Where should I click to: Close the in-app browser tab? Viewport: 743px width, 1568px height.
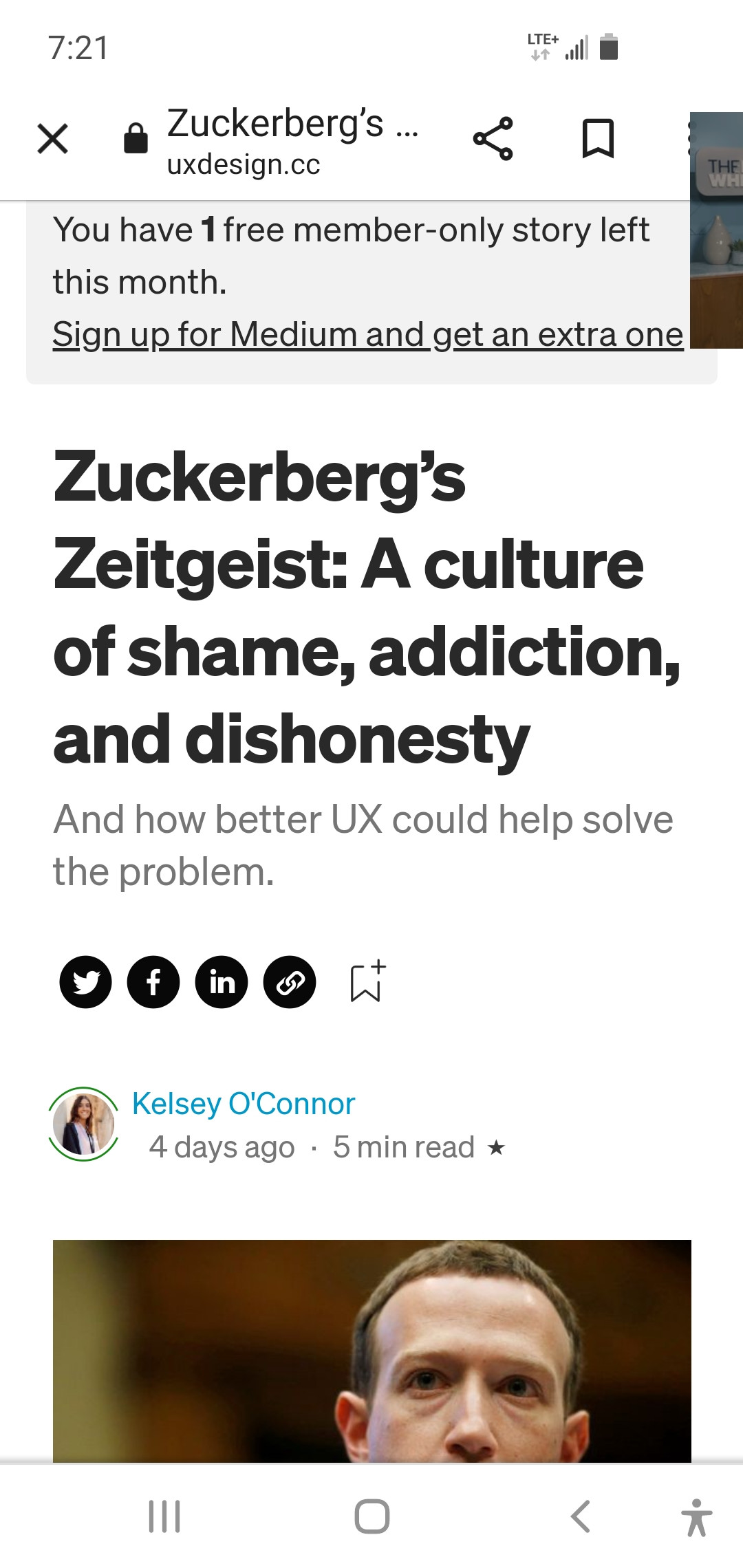(x=52, y=139)
